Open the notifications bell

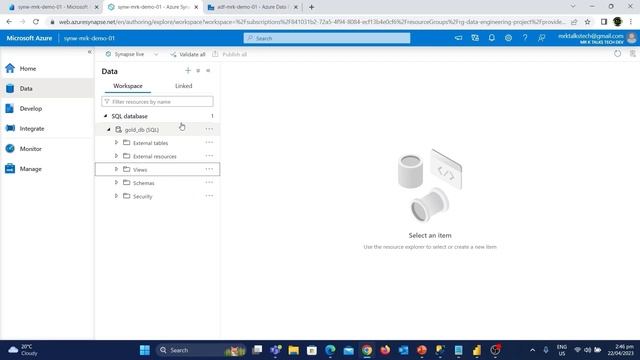(491, 38)
